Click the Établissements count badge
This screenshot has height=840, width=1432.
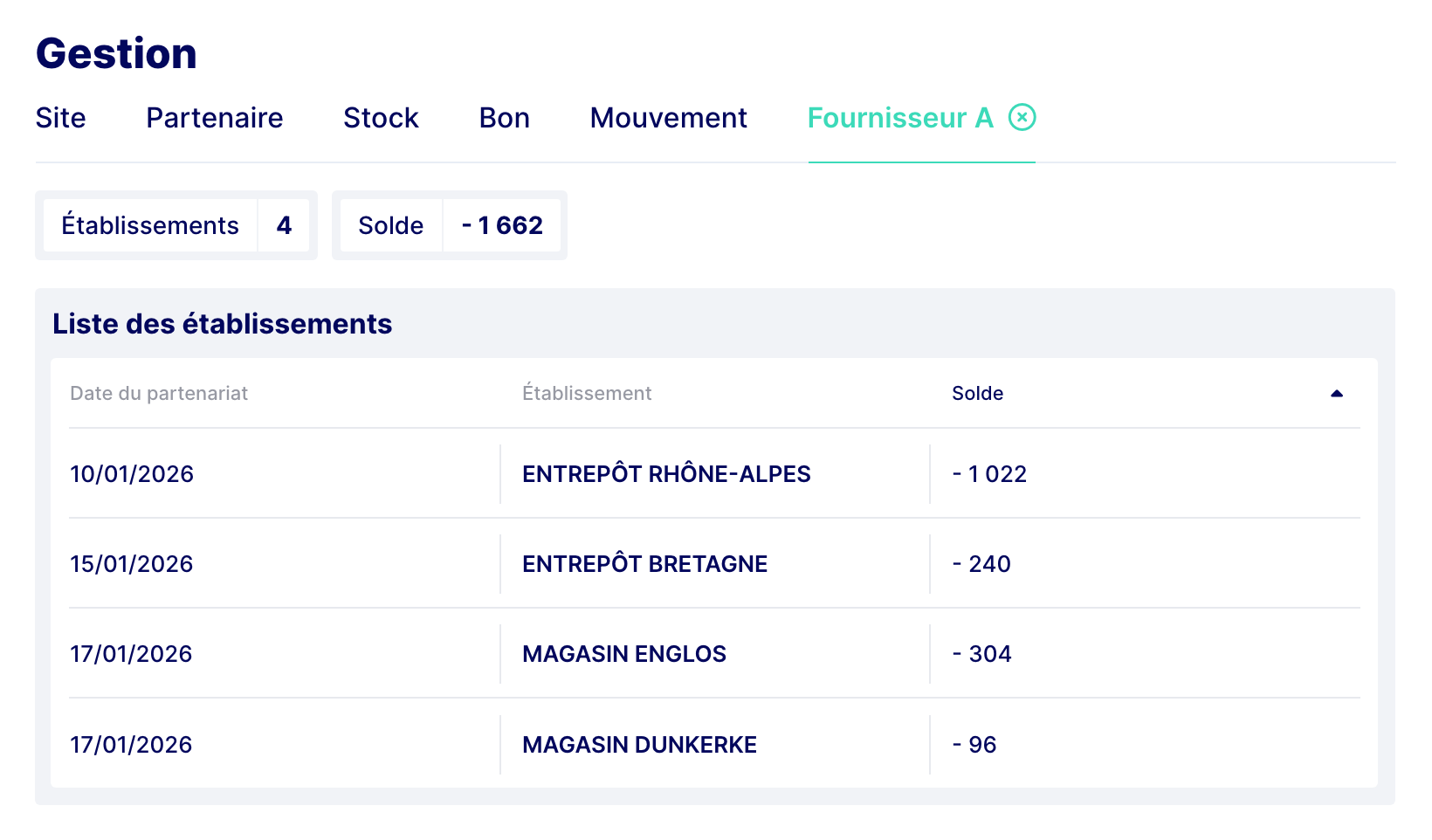coord(176,225)
